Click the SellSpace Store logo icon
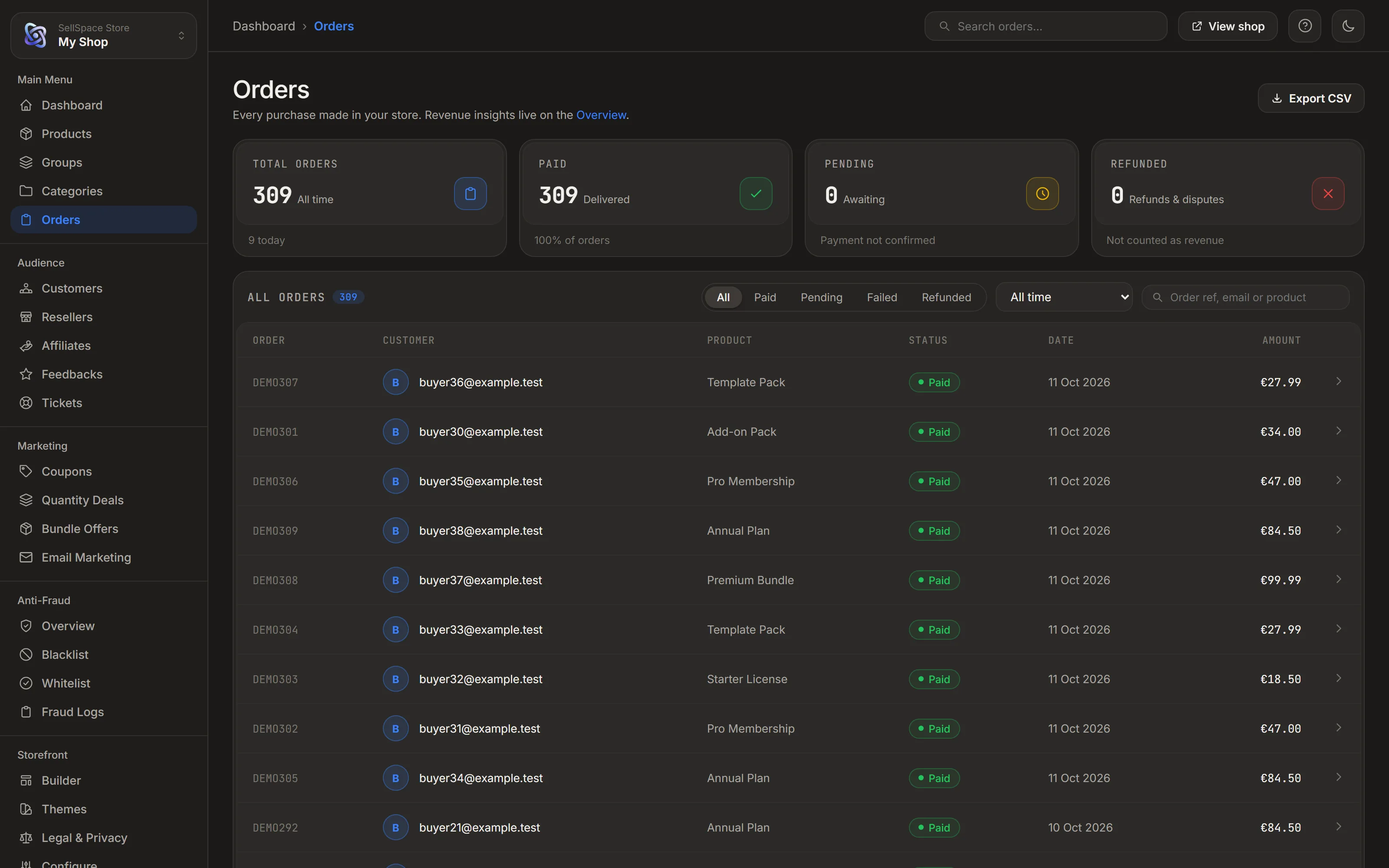The height and width of the screenshot is (868, 1389). (x=36, y=36)
